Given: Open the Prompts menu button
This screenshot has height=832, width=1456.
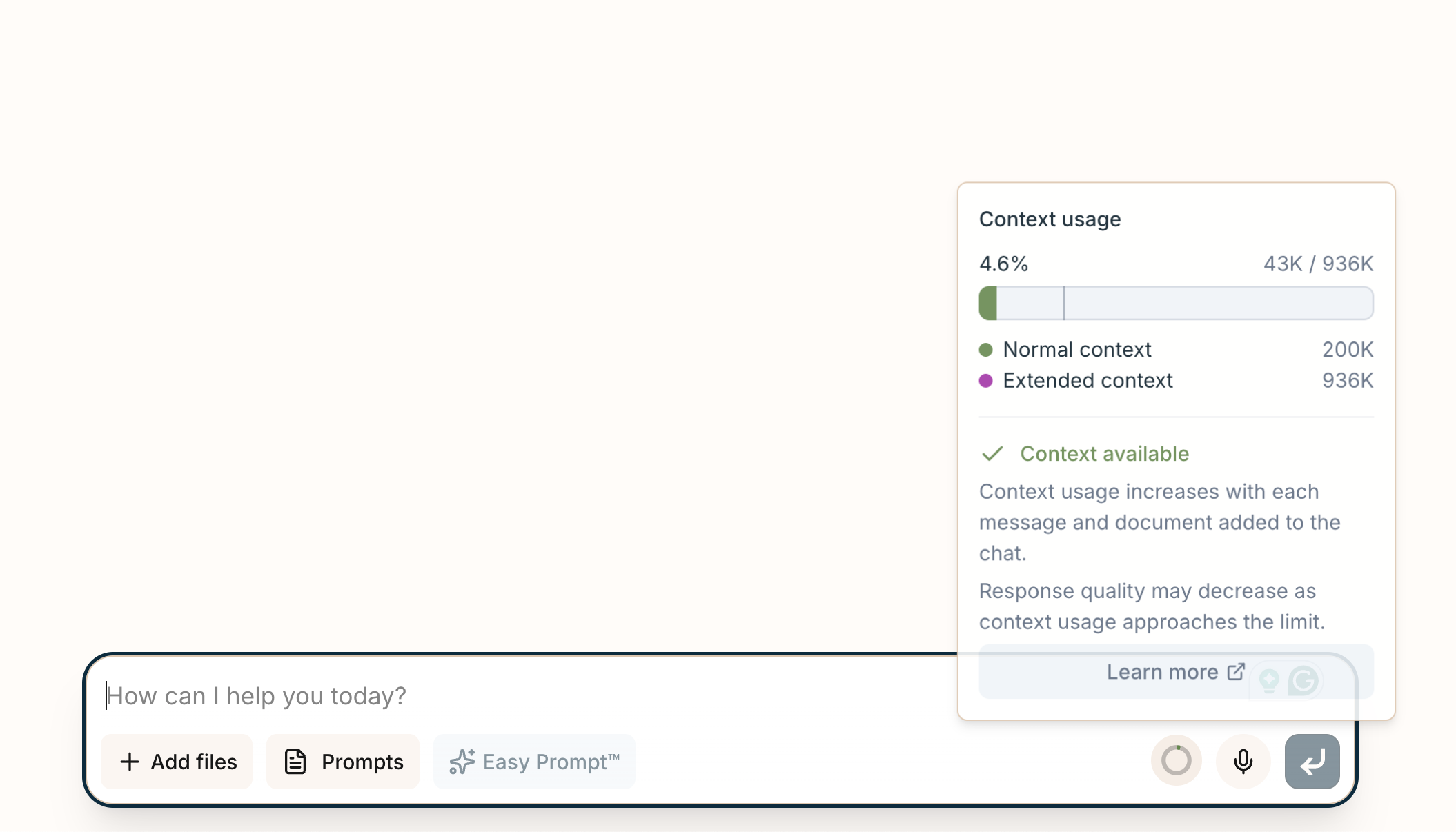Looking at the screenshot, I should pyautogui.click(x=343, y=762).
